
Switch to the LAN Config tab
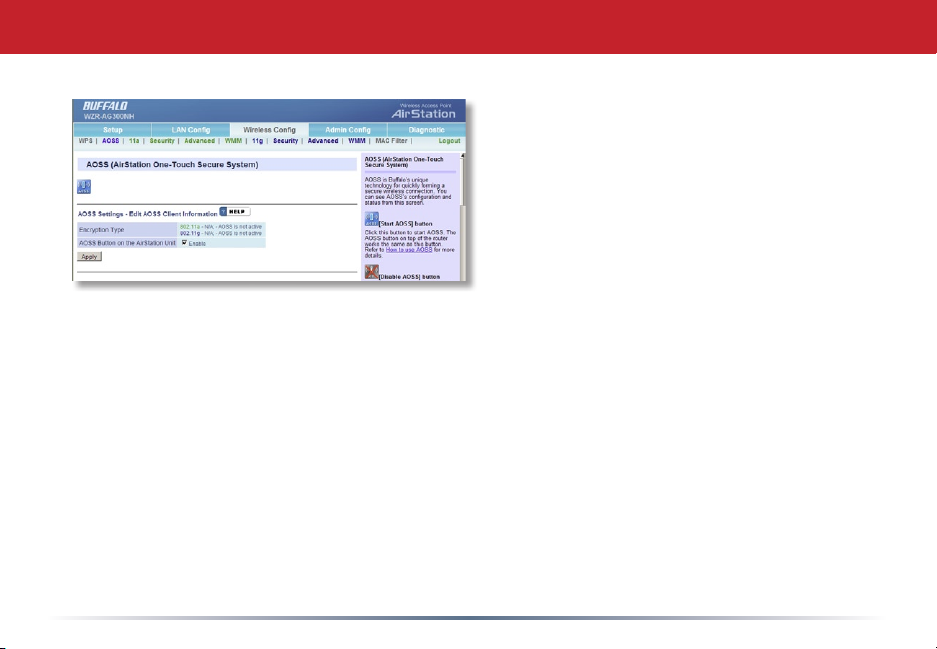coord(191,130)
